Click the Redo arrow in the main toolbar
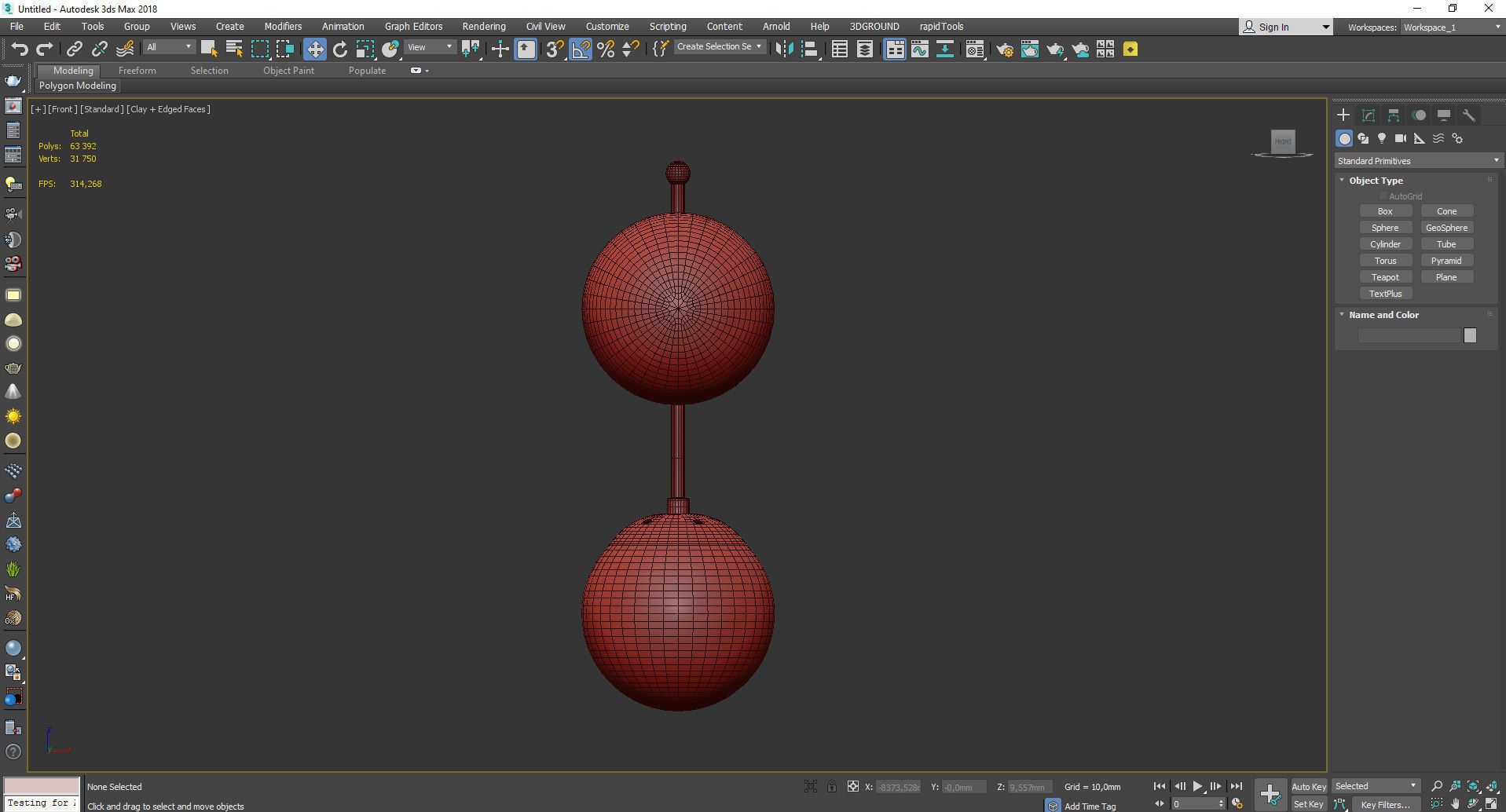Screen dimensions: 1506x812 pyautogui.click(x=45, y=49)
